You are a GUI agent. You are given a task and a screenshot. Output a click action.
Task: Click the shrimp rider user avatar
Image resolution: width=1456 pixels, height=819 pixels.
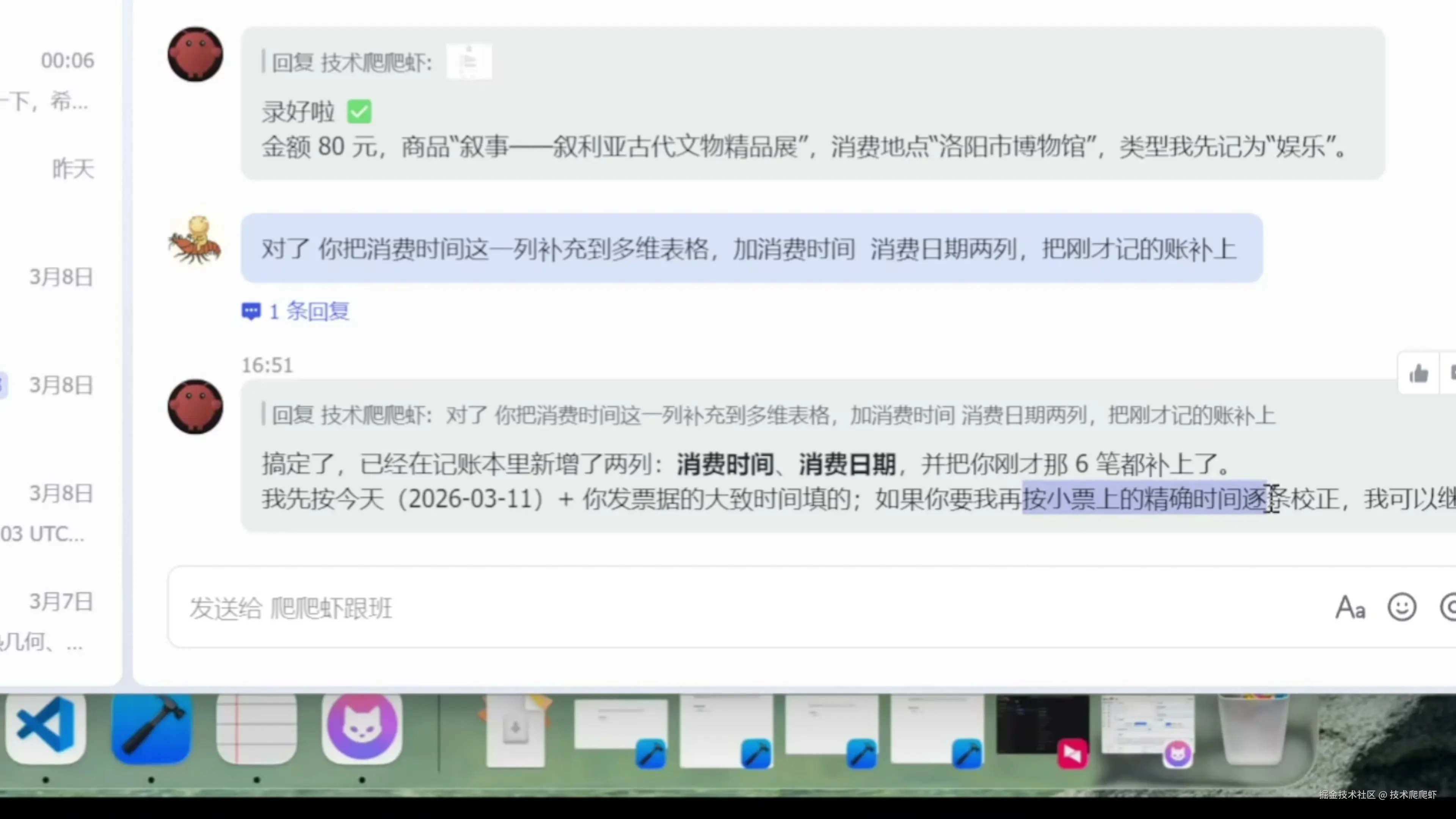click(x=196, y=240)
